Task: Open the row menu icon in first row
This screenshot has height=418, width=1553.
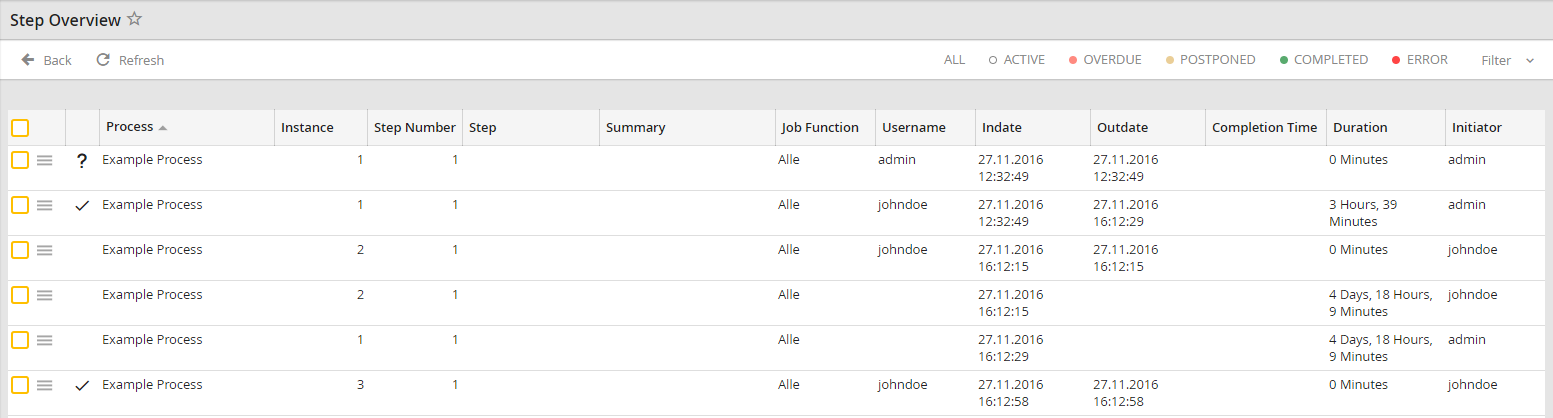Action: (x=45, y=160)
